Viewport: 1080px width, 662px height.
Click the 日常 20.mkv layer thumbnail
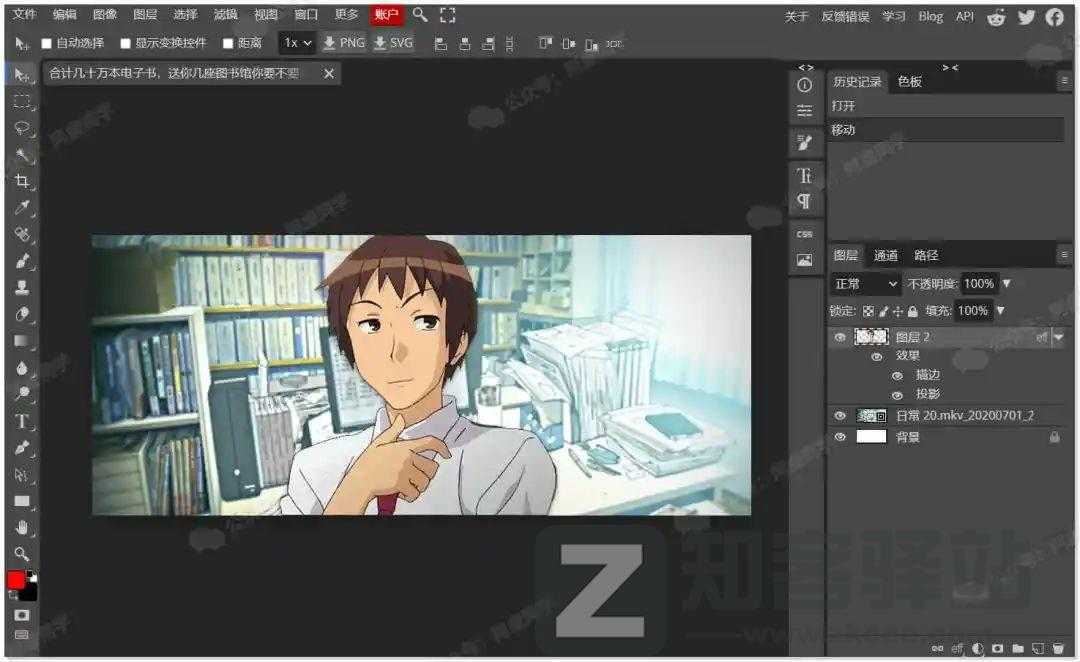871,415
